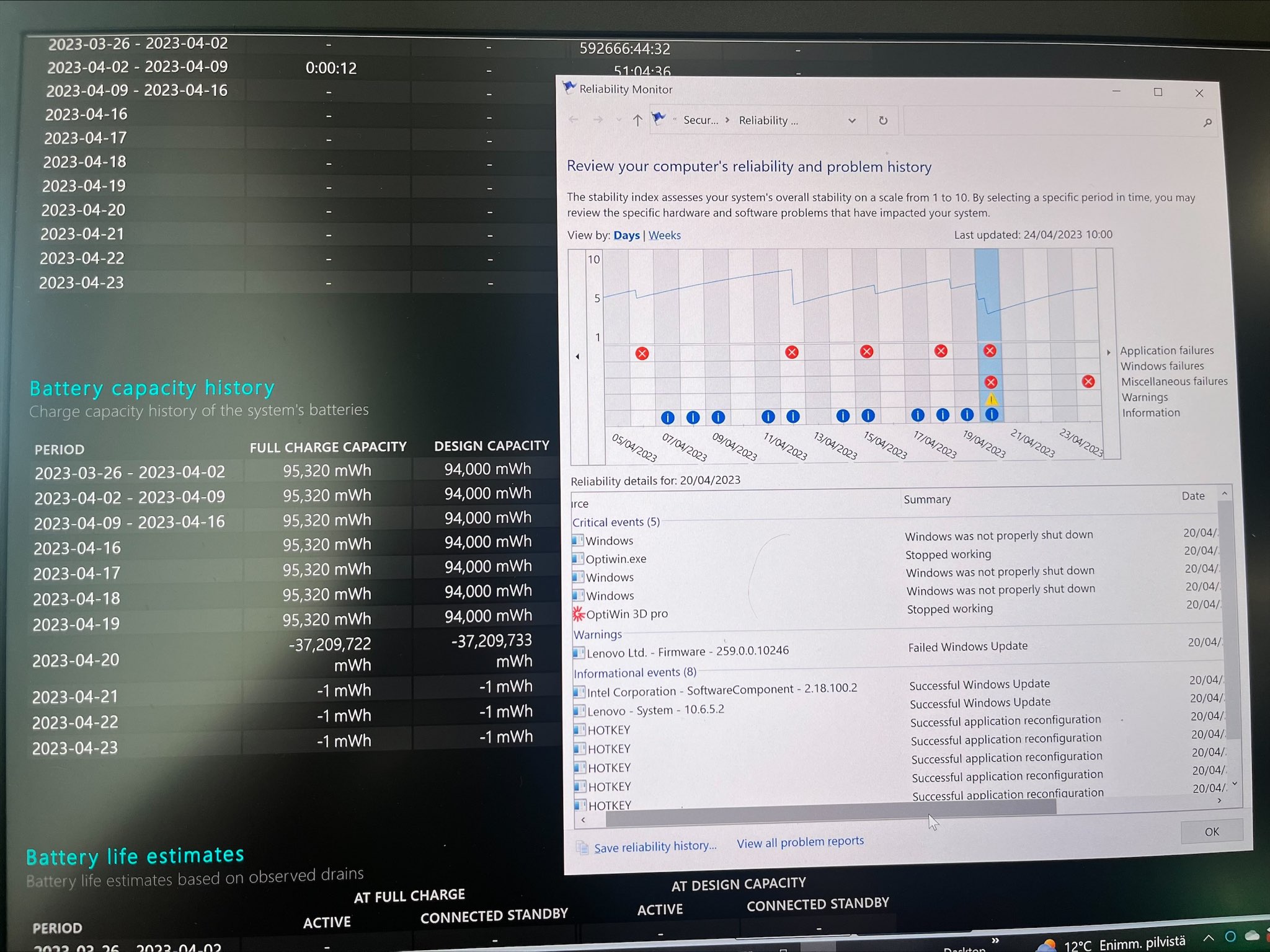This screenshot has height=952, width=1270.
Task: Click the horizontal scrollbar left arrow
Action: [584, 819]
